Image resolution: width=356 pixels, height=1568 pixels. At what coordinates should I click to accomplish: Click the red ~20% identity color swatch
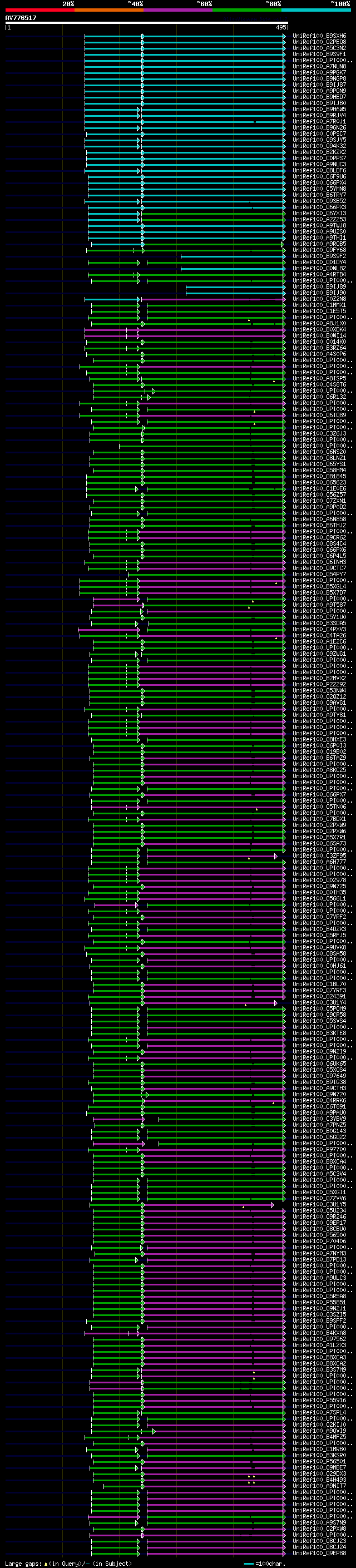pos(40,10)
